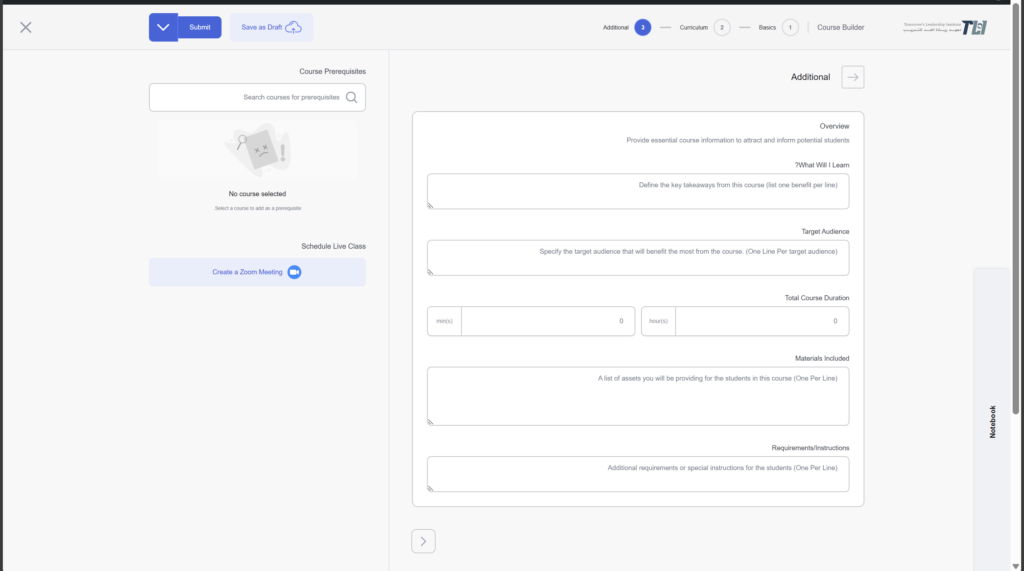Click the hour(s) duration input

760,321
